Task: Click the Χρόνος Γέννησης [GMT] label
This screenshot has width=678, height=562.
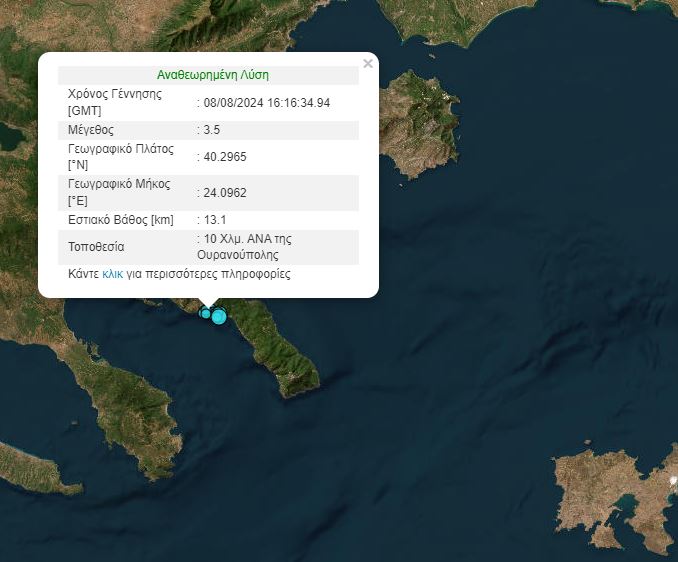Action: coord(114,102)
